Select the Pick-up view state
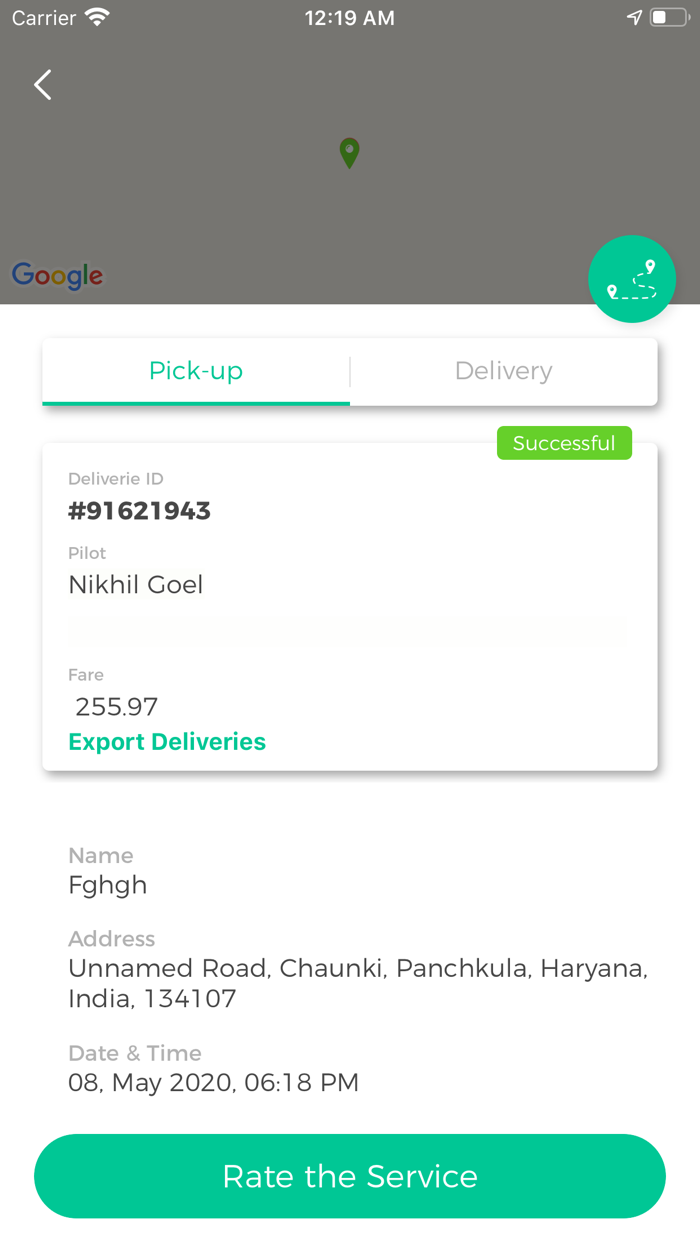The image size is (700, 1244). (196, 370)
